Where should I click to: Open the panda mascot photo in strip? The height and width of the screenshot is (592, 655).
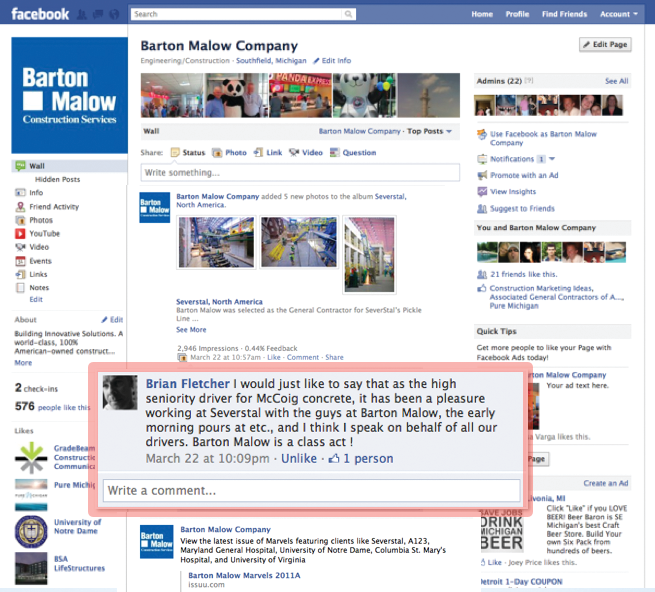click(x=236, y=95)
